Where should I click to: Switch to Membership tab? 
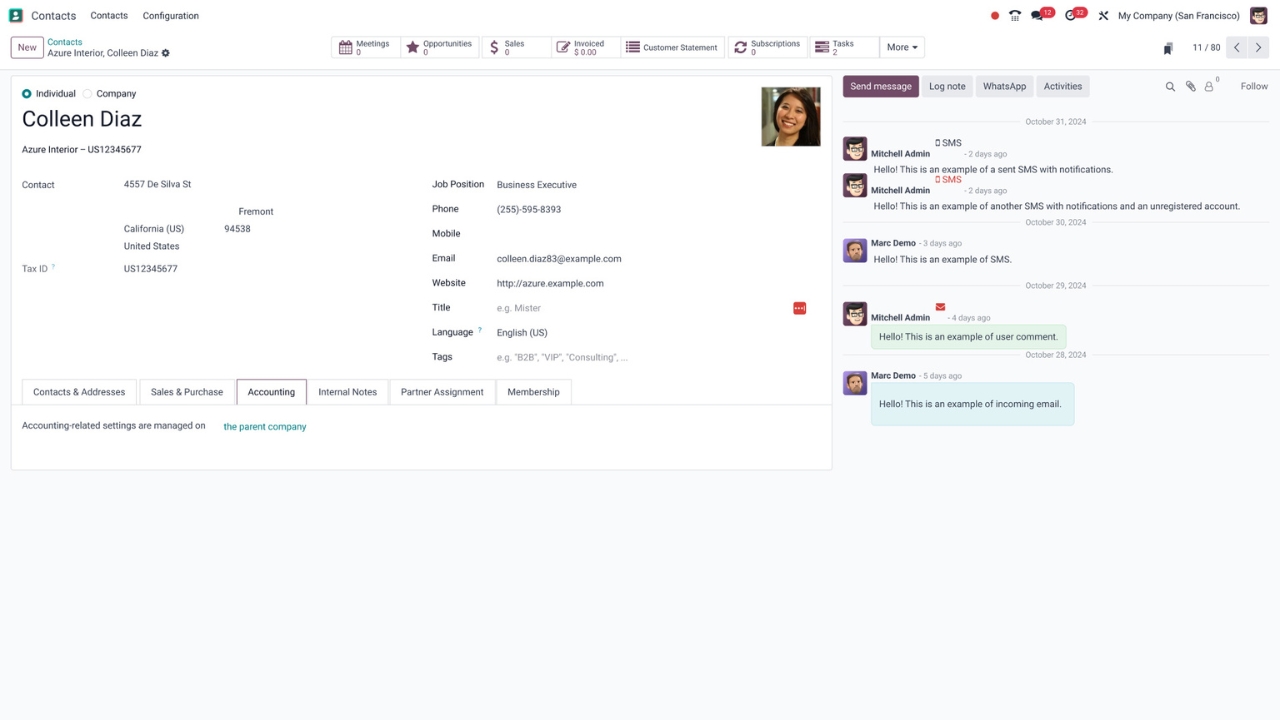533,392
